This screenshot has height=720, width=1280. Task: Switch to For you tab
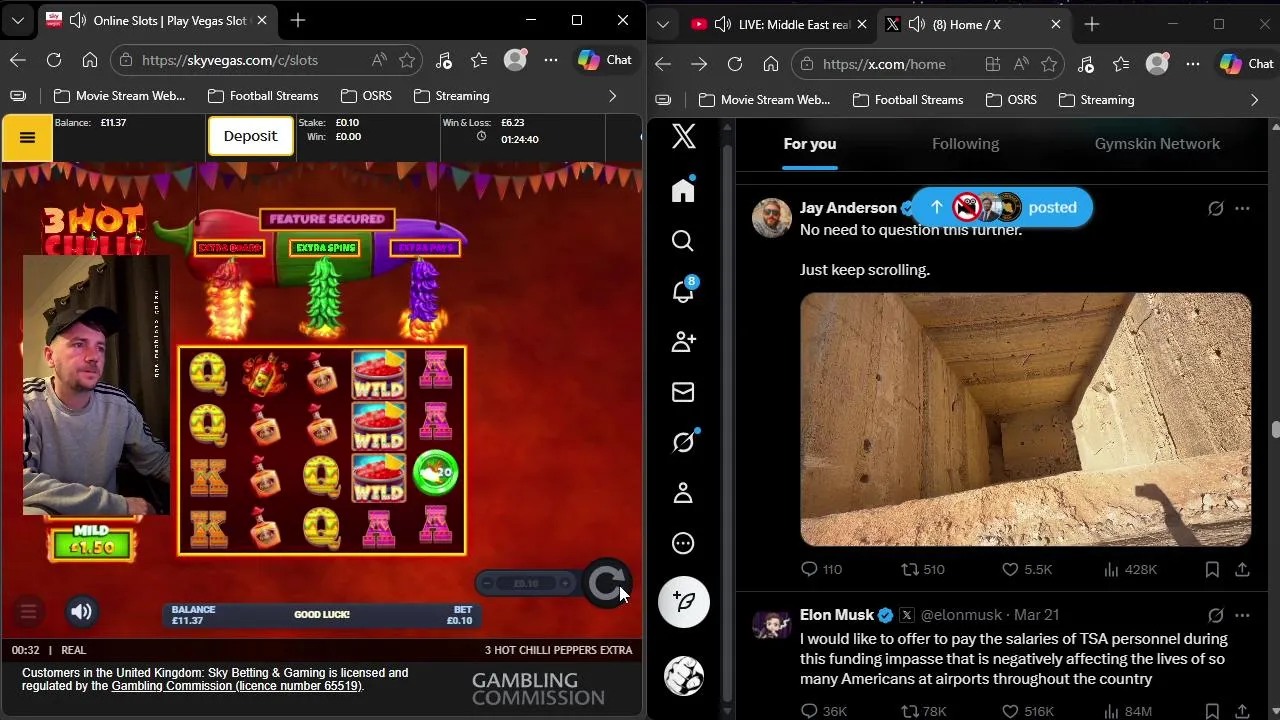point(810,144)
